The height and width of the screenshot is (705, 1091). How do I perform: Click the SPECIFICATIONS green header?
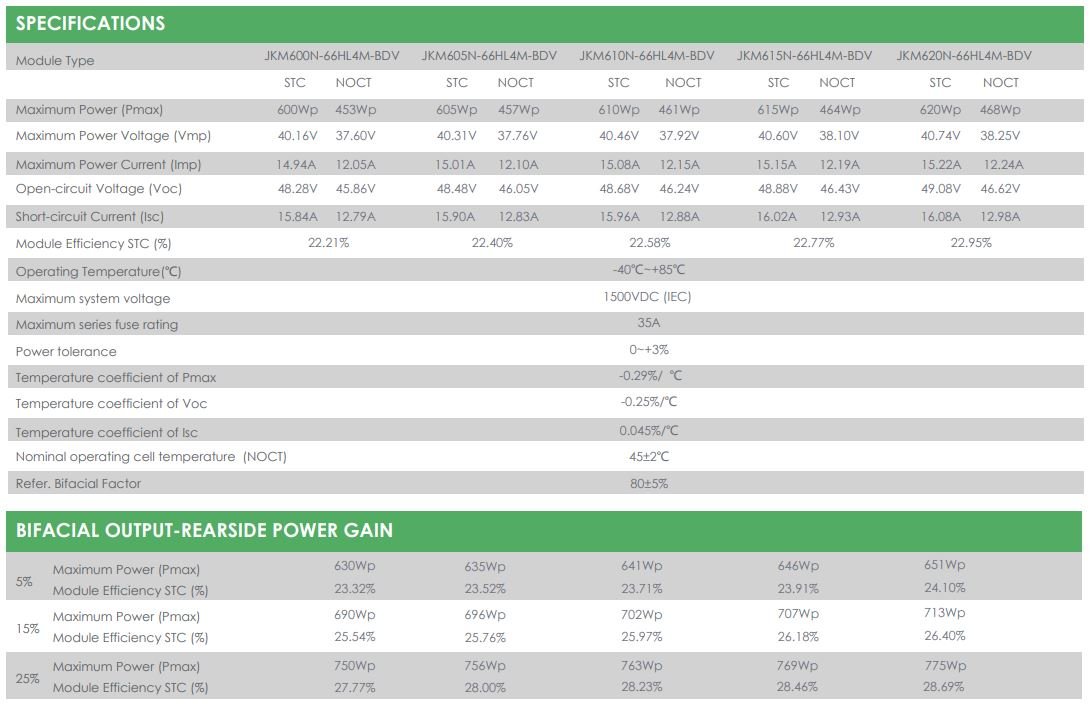tap(545, 24)
